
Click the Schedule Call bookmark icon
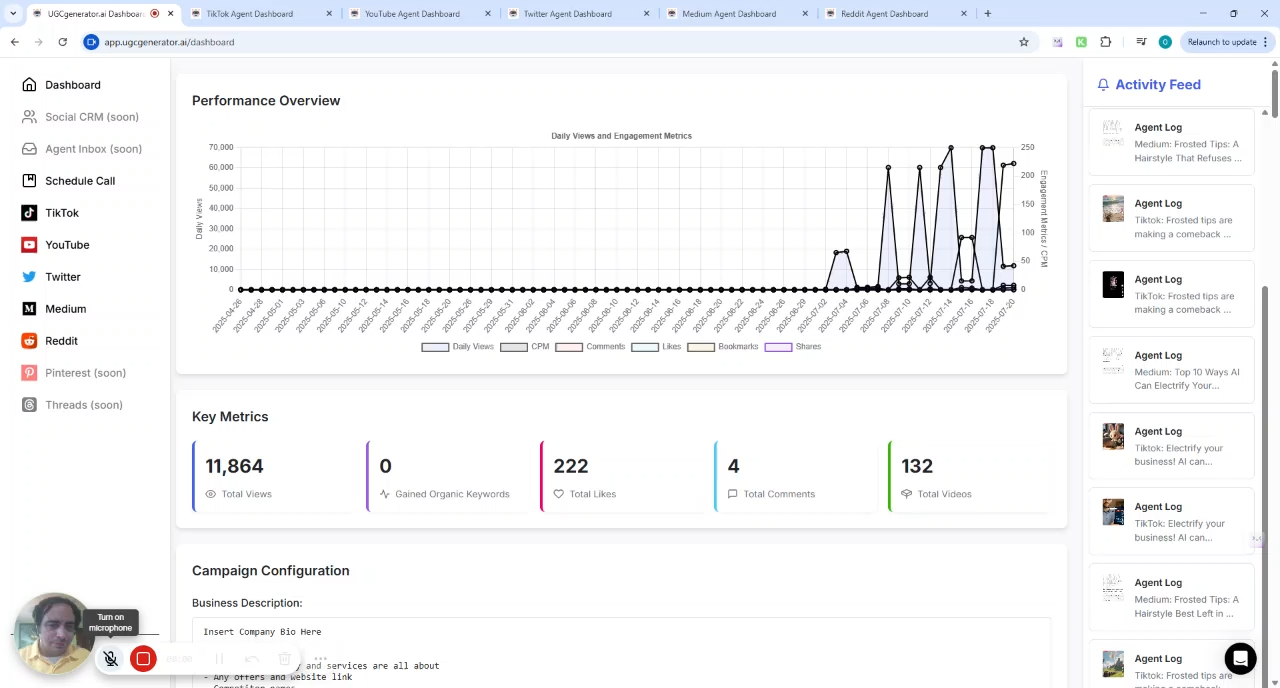[29, 181]
